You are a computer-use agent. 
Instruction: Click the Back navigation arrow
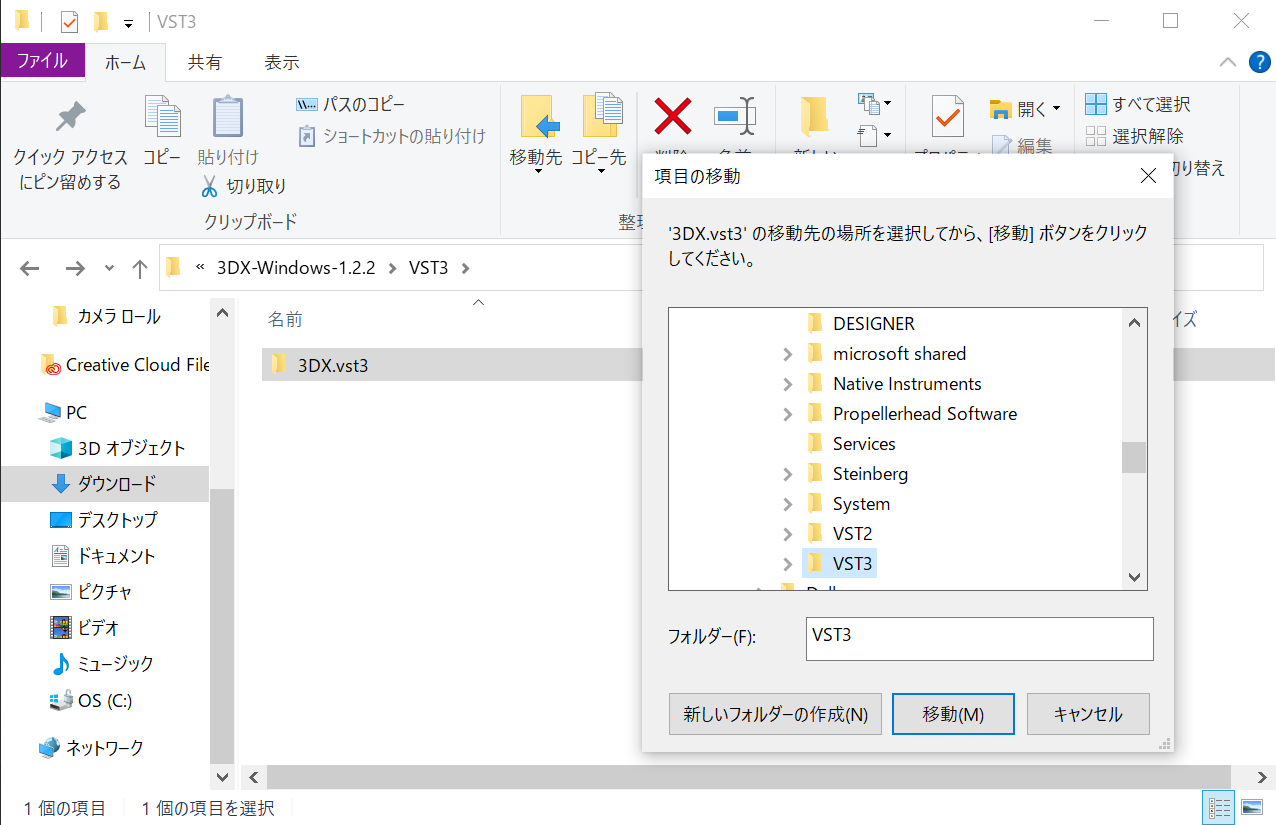coord(30,268)
